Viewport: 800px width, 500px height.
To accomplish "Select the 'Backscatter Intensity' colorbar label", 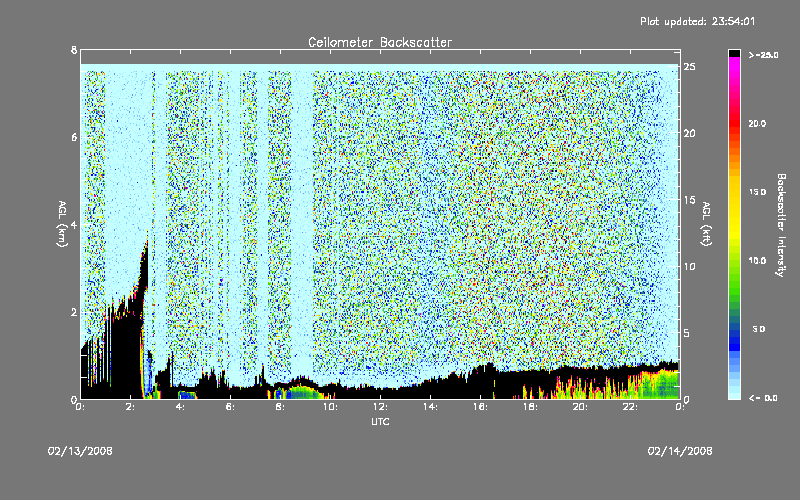I will click(x=781, y=225).
